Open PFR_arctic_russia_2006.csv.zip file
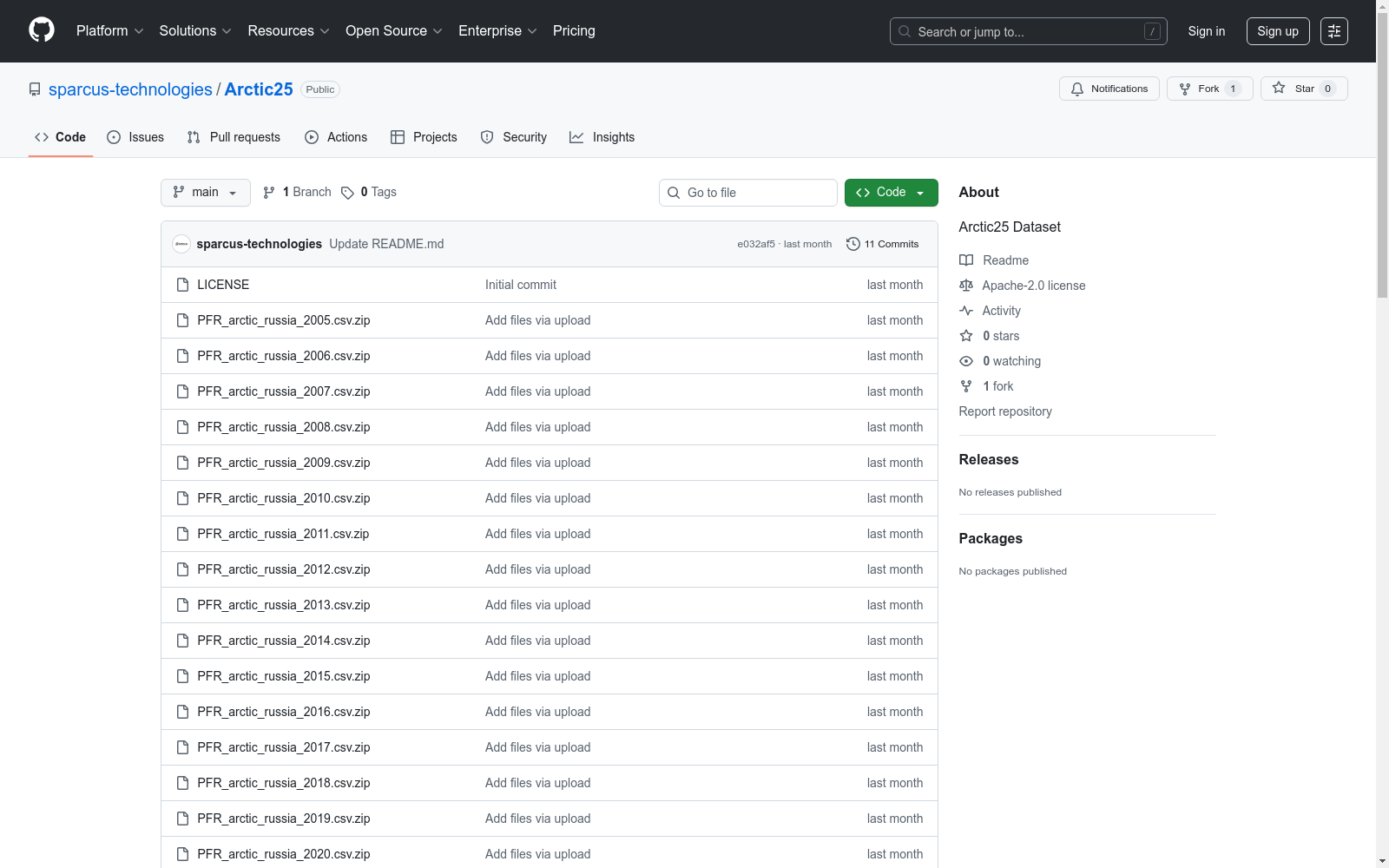The image size is (1389, 868). [x=284, y=356]
